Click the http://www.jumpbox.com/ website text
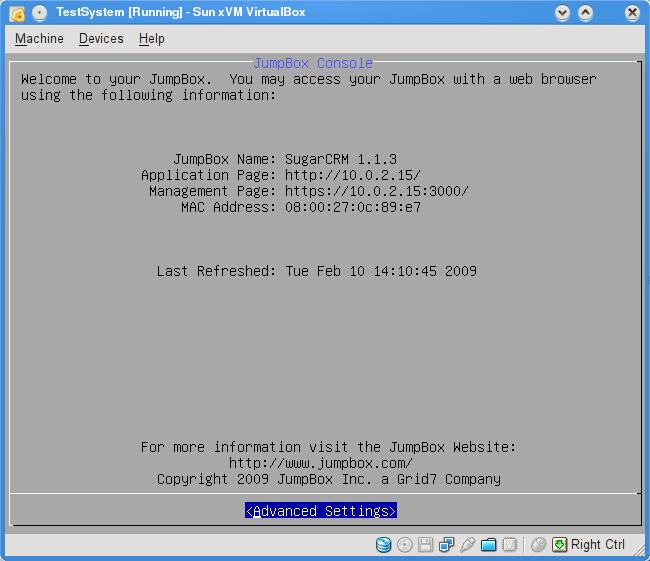This screenshot has width=650, height=561. pos(320,463)
